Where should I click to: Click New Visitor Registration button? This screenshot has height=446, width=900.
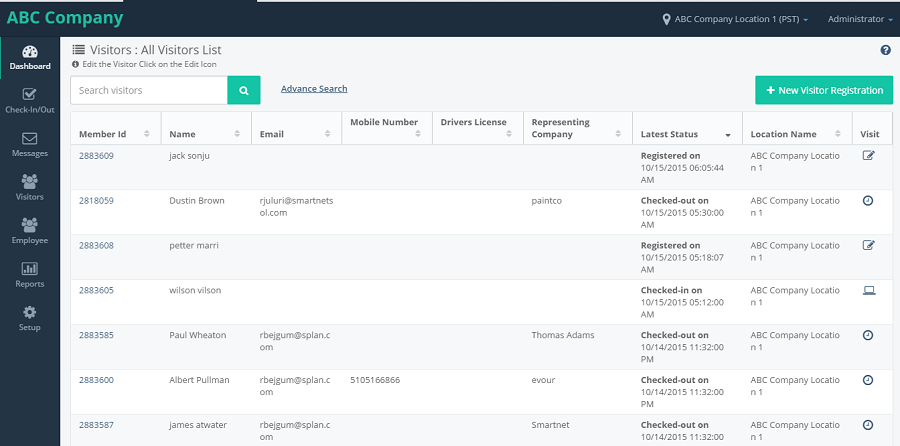point(824,90)
